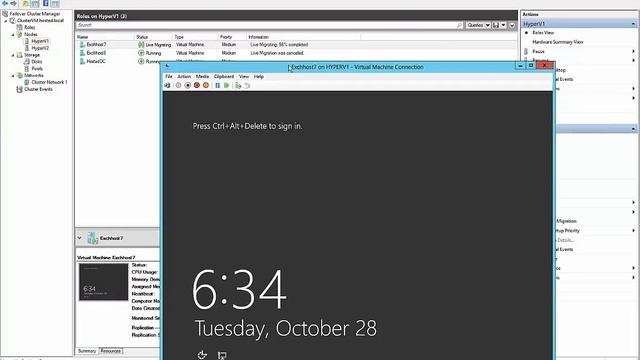640x360 pixels.
Task: Click the Running status icon for Exchhost8
Action: tap(141, 53)
